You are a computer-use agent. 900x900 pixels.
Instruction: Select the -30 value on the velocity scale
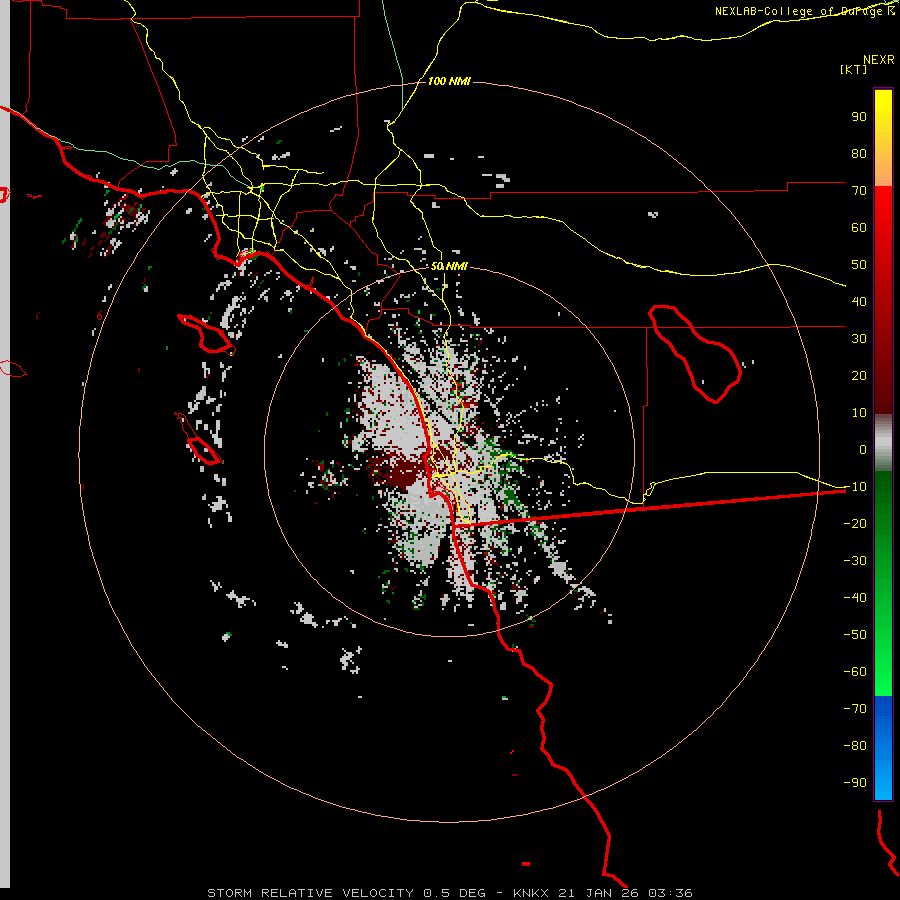(x=855, y=561)
